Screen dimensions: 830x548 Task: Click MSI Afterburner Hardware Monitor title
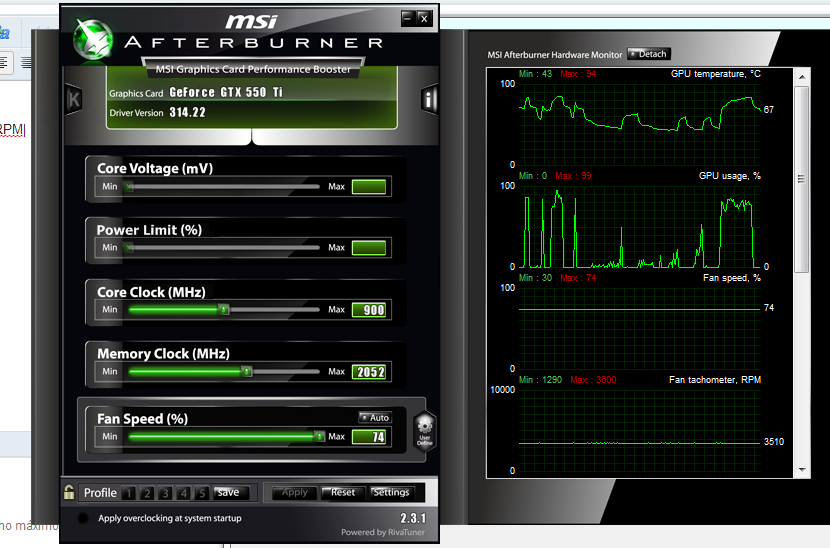point(555,55)
